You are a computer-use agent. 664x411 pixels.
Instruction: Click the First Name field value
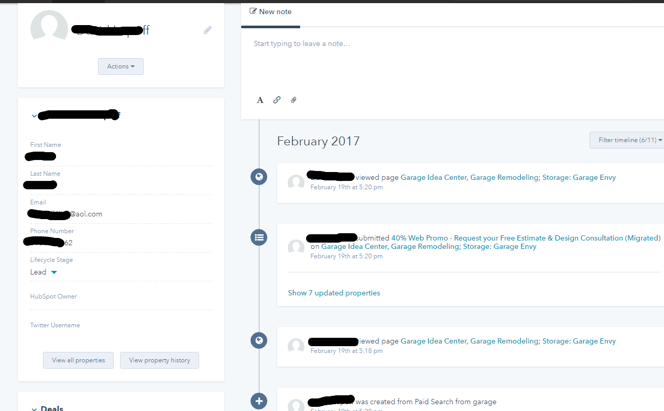pos(40,157)
